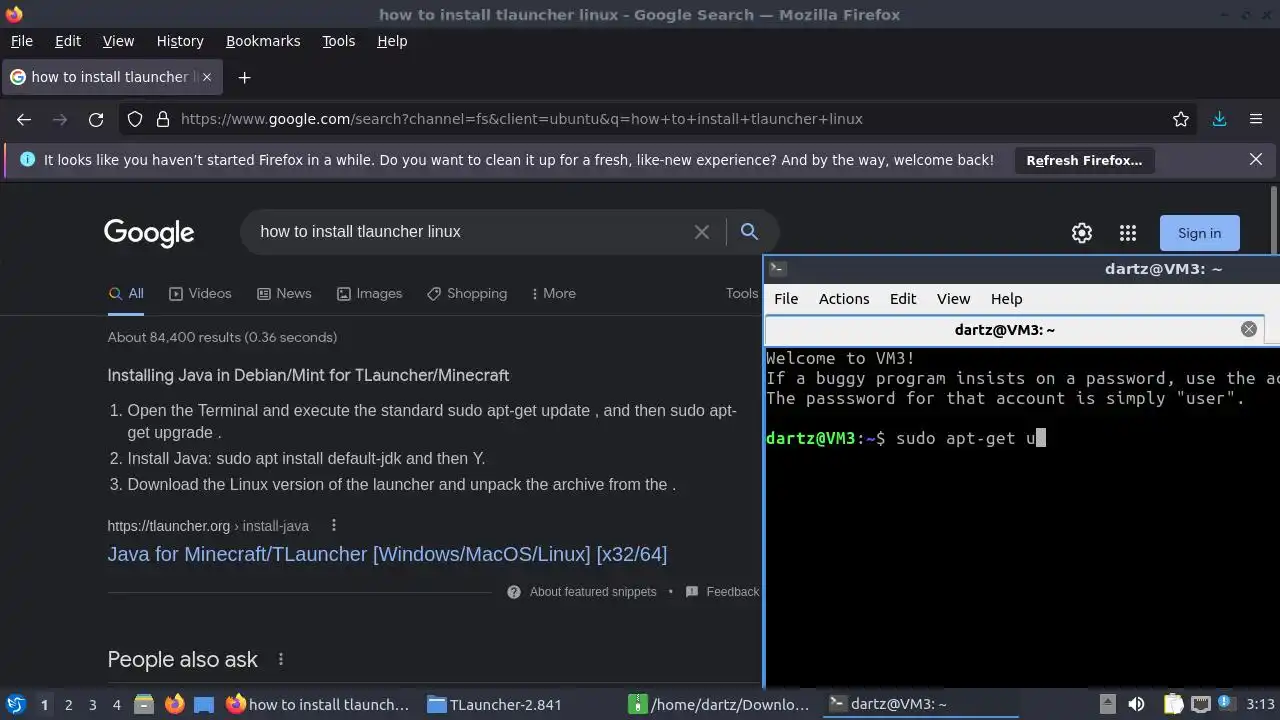The height and width of the screenshot is (720, 1280).
Task: Open the desktop start menu icon
Action: click(15, 704)
